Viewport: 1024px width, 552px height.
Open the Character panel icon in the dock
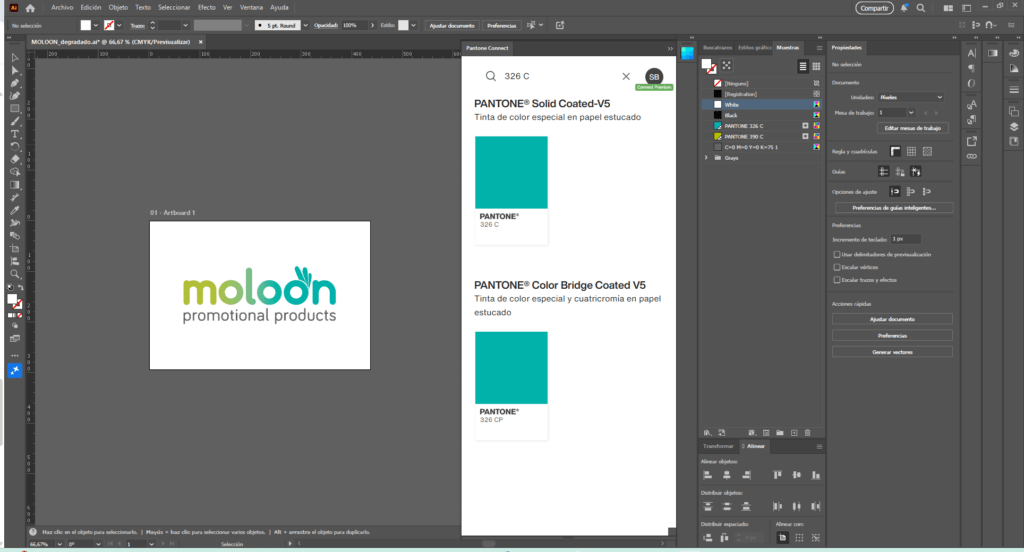click(972, 54)
